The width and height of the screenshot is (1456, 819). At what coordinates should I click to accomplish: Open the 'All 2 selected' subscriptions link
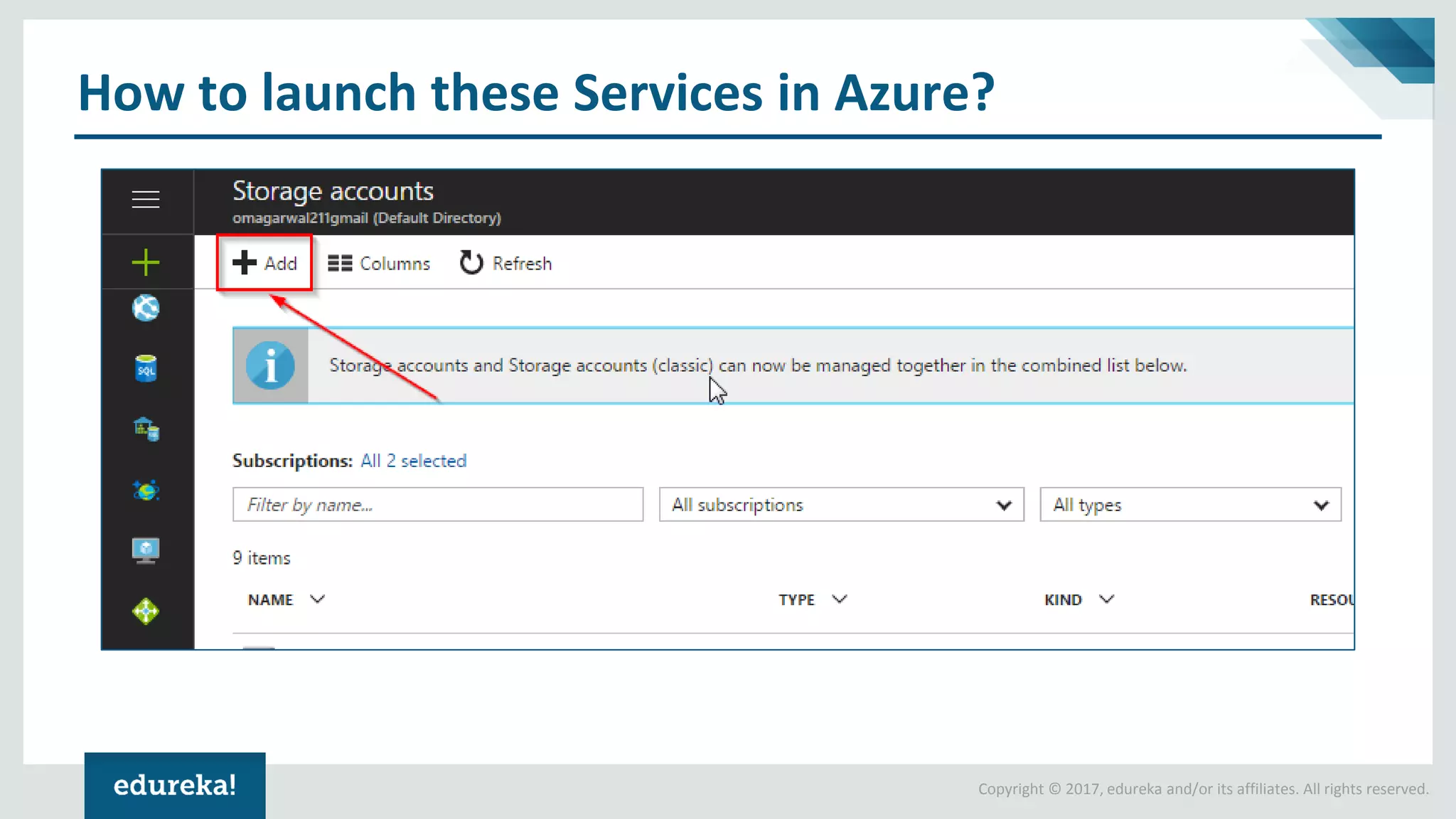coord(414,461)
